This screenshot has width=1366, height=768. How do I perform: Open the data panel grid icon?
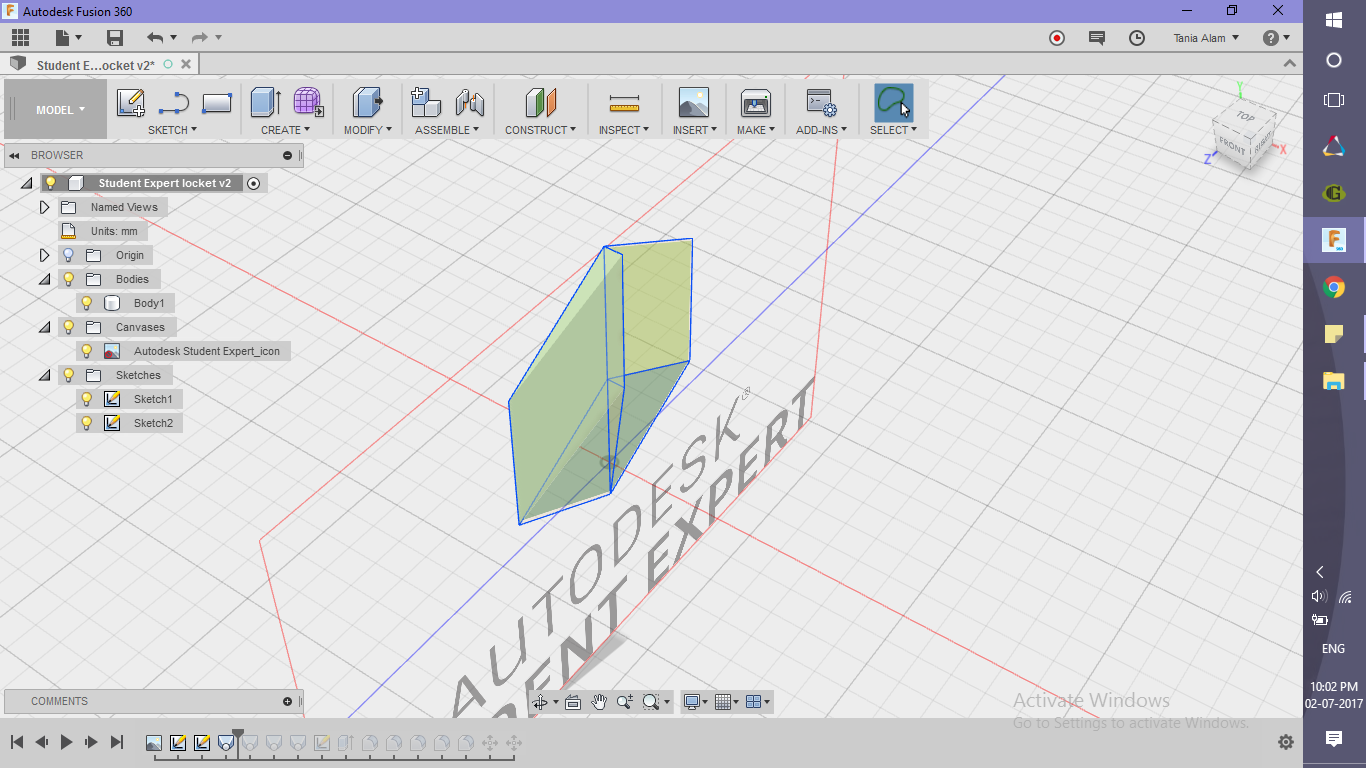(20, 38)
